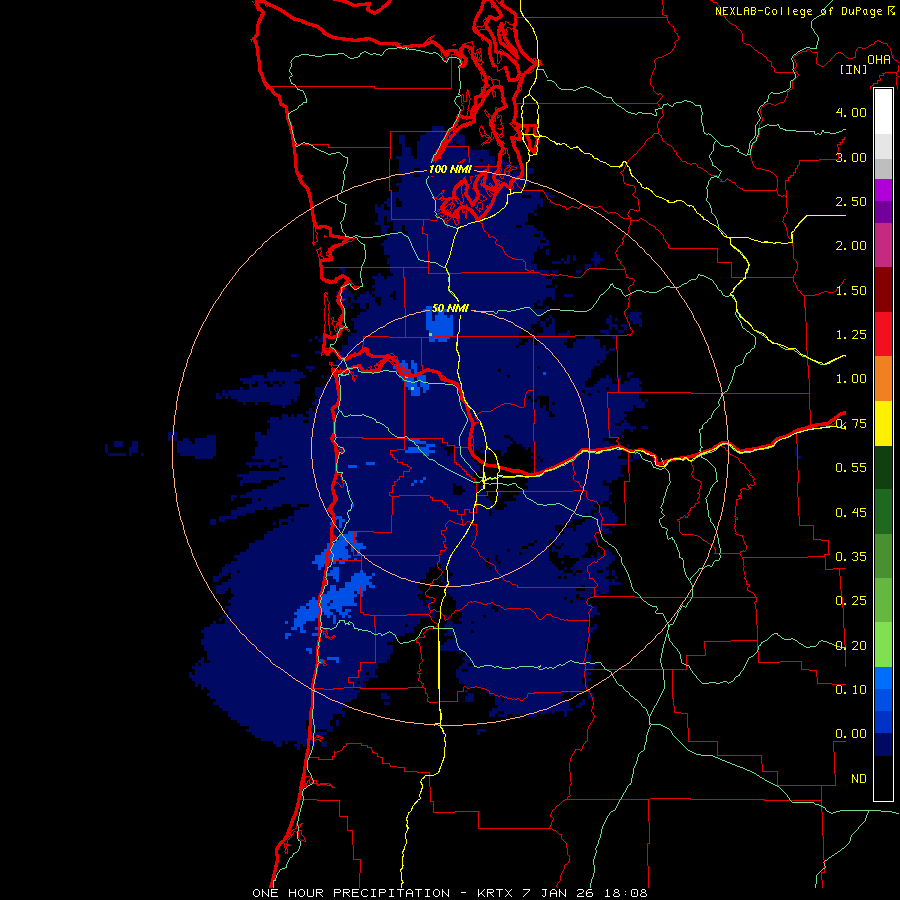The height and width of the screenshot is (900, 900).
Task: Click the bright magenta legend swatch
Action: 883,190
